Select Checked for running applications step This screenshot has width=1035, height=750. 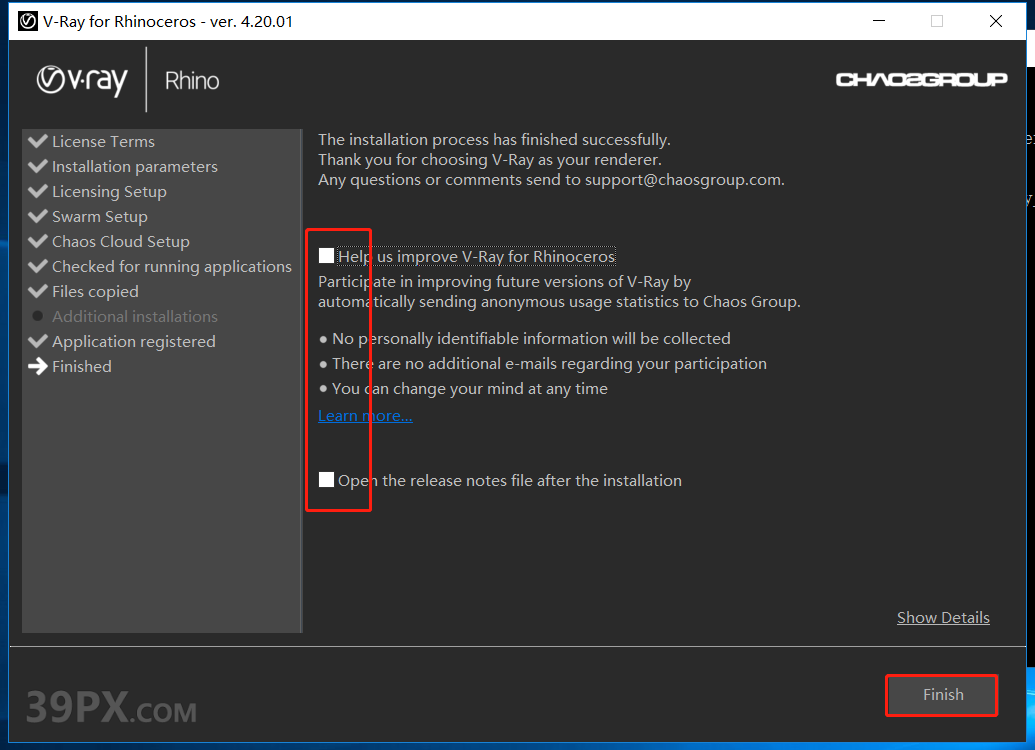[x=171, y=266]
